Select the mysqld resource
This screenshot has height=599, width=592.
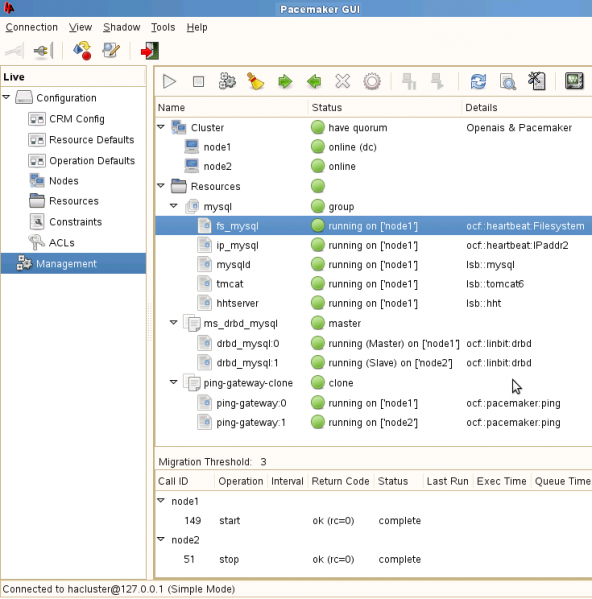point(374,265)
